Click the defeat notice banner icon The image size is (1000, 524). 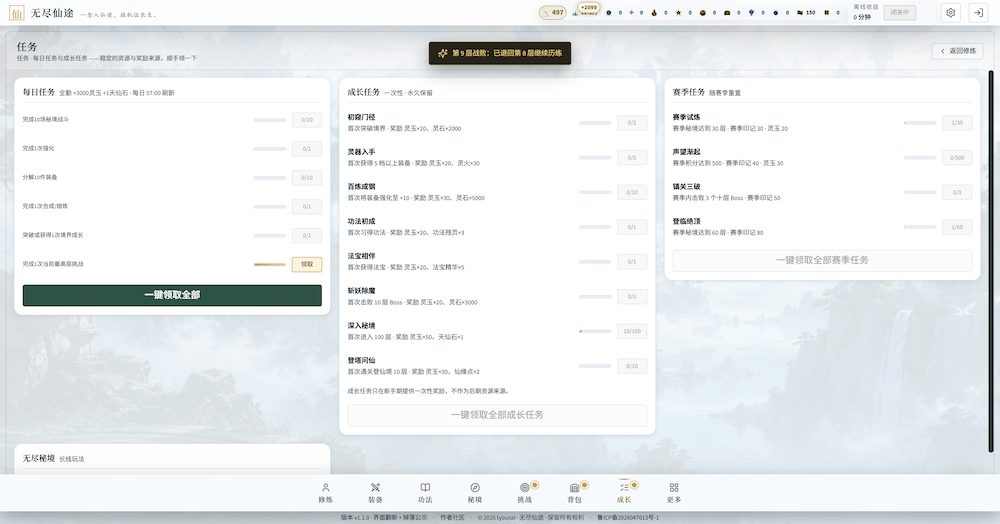pyautogui.click(x=443, y=54)
